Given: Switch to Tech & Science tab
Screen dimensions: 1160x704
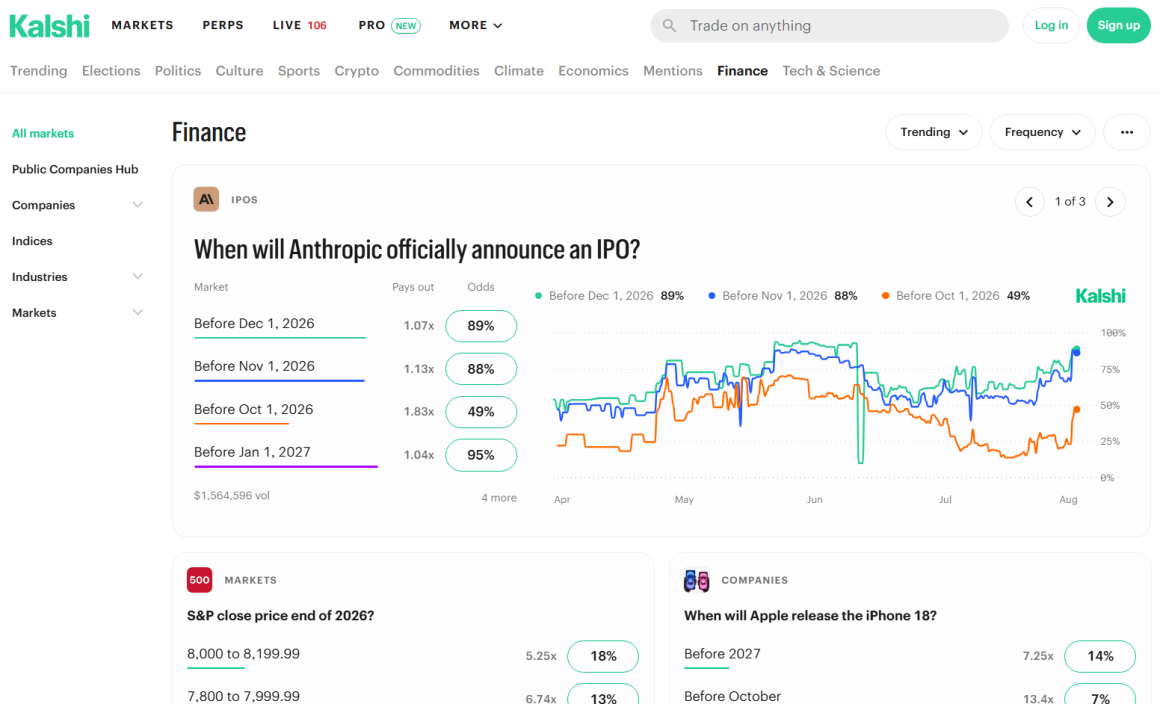Looking at the screenshot, I should [832, 71].
